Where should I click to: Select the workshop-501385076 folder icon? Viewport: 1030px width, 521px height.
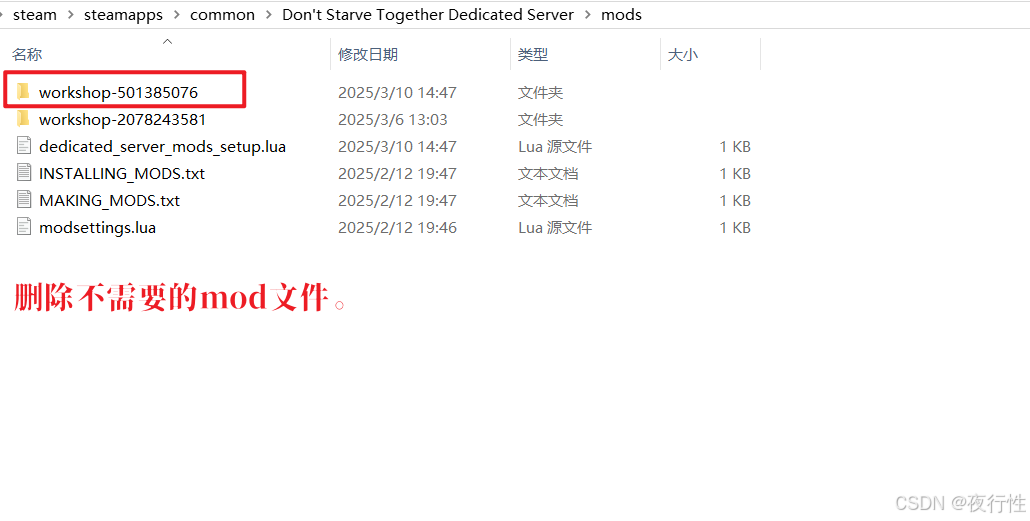coord(24,92)
